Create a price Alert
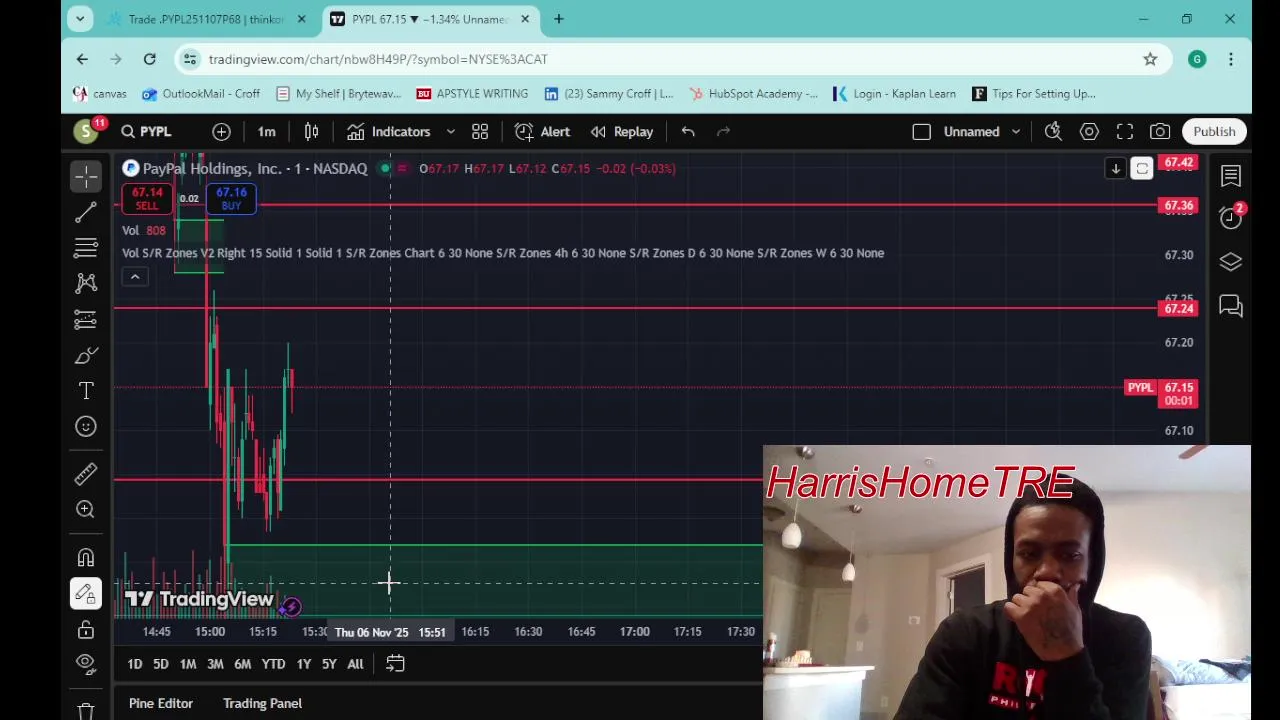 543,131
